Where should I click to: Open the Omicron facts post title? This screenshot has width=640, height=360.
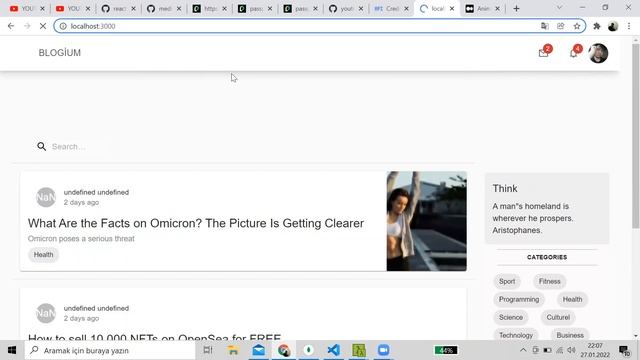point(196,223)
